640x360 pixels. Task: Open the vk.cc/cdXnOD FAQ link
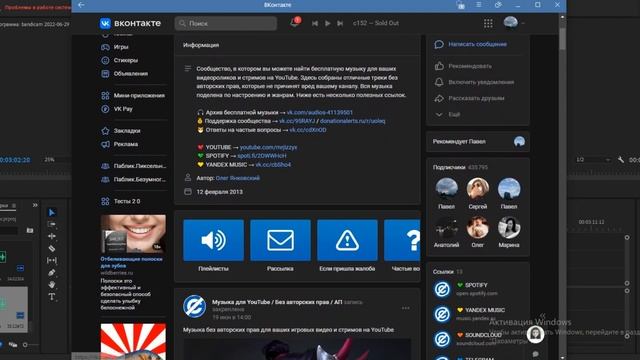pyautogui.click(x=308, y=130)
